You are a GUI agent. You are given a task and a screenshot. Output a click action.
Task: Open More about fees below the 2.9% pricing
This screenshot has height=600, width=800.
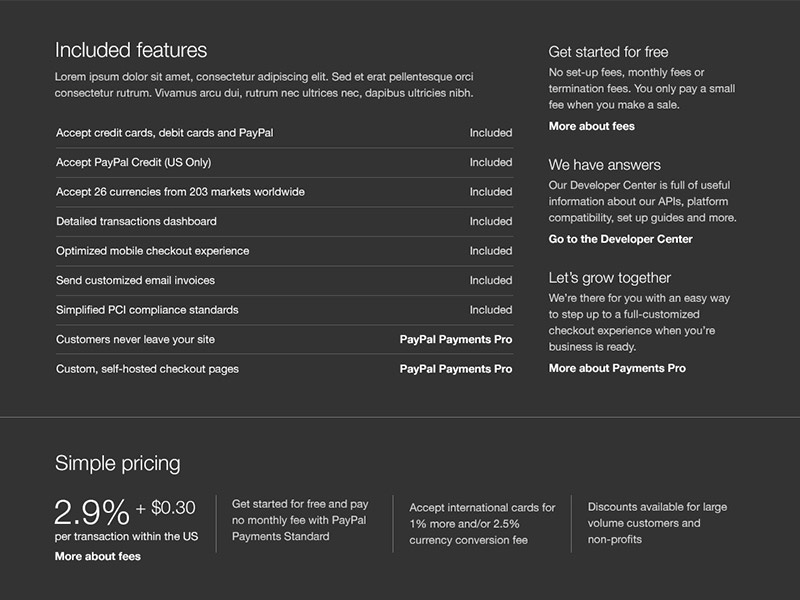97,556
